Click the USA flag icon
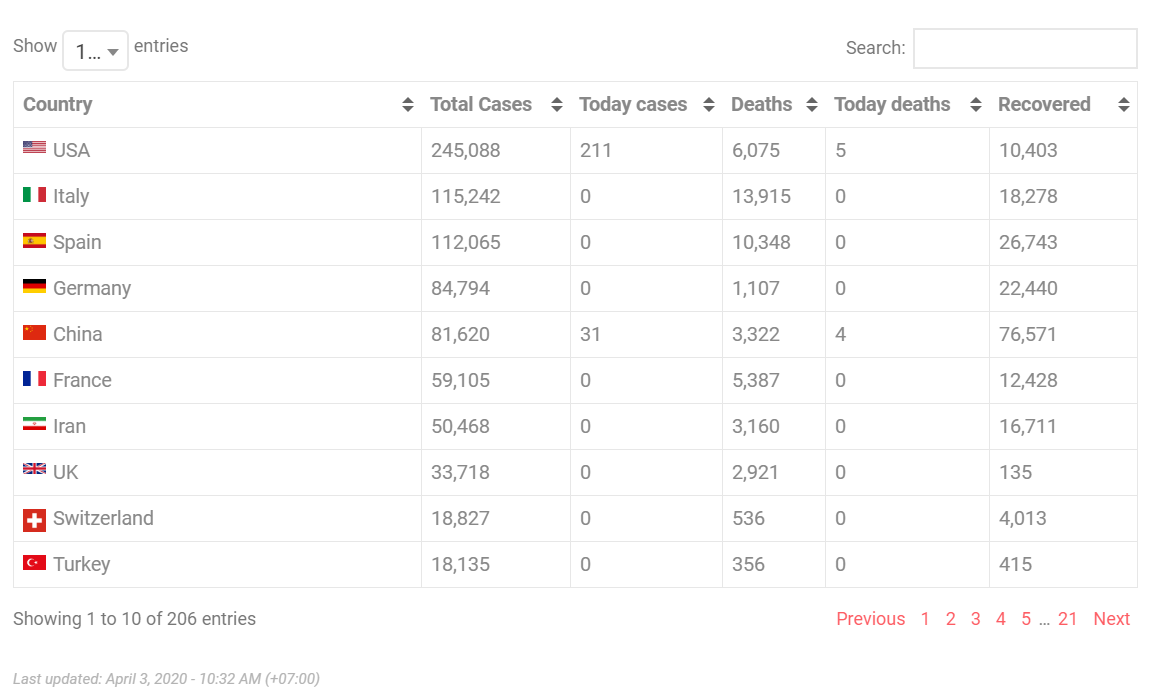 tap(34, 148)
